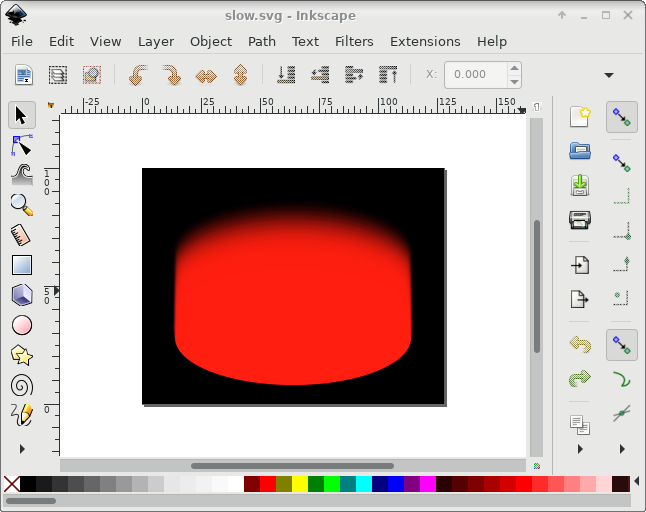Click the Copy icon in commands bar
The image size is (646, 512).
click(580, 425)
